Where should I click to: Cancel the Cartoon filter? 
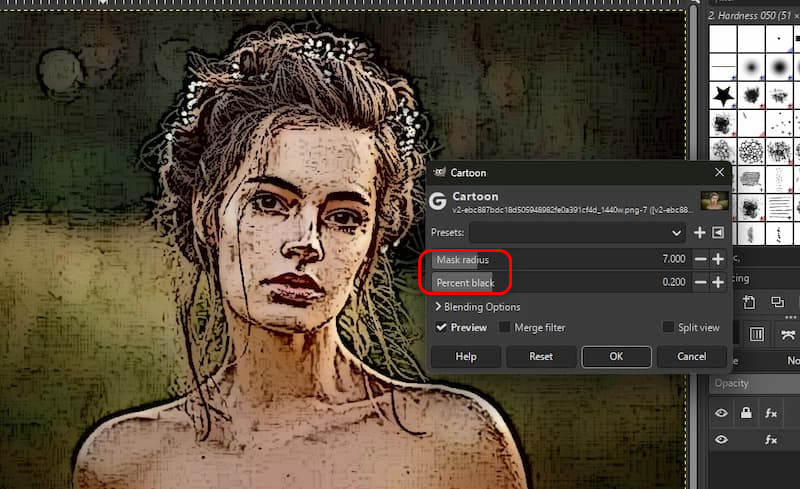click(x=692, y=357)
